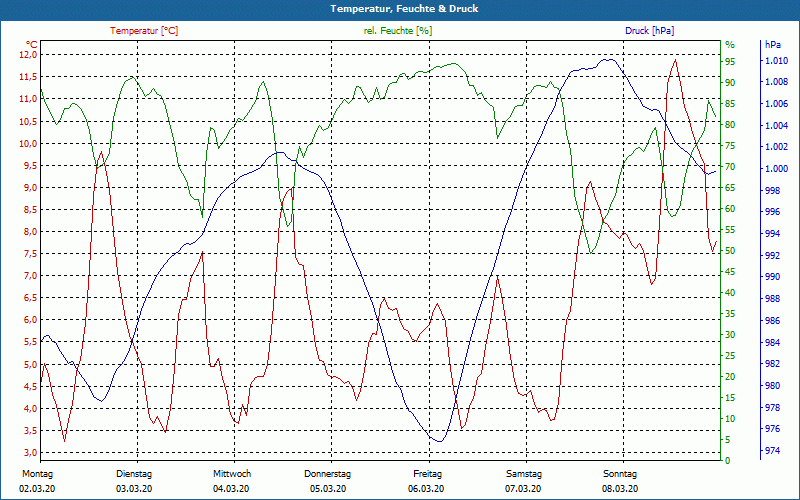Click the '50' humidity axis value
Viewport: 800px width, 500px height.
(x=730, y=251)
